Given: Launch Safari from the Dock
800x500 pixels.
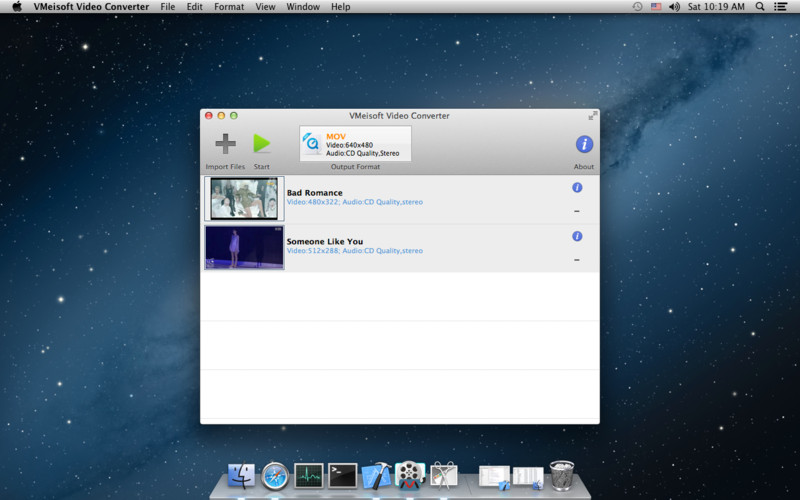Looking at the screenshot, I should point(275,476).
